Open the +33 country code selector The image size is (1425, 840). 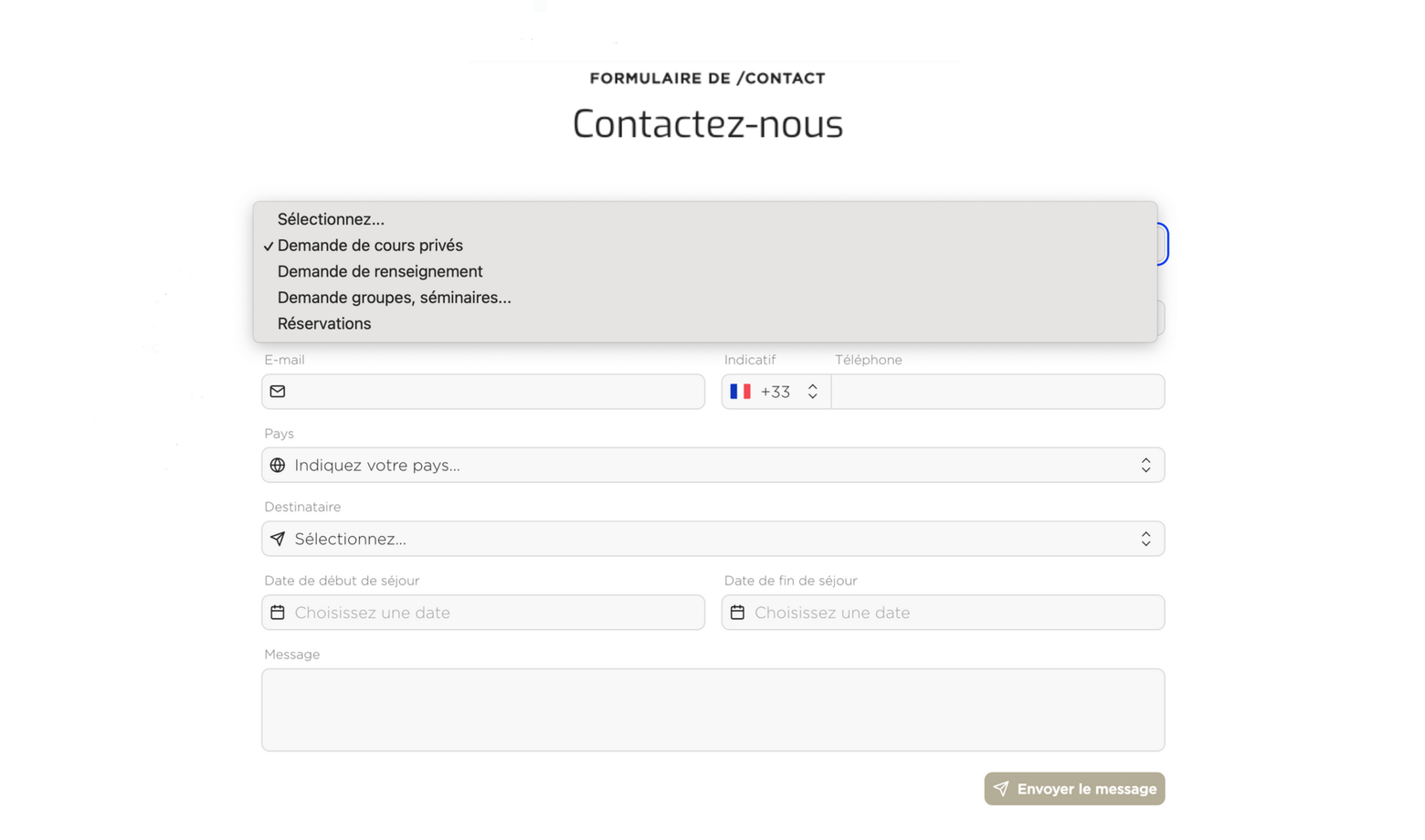(776, 392)
